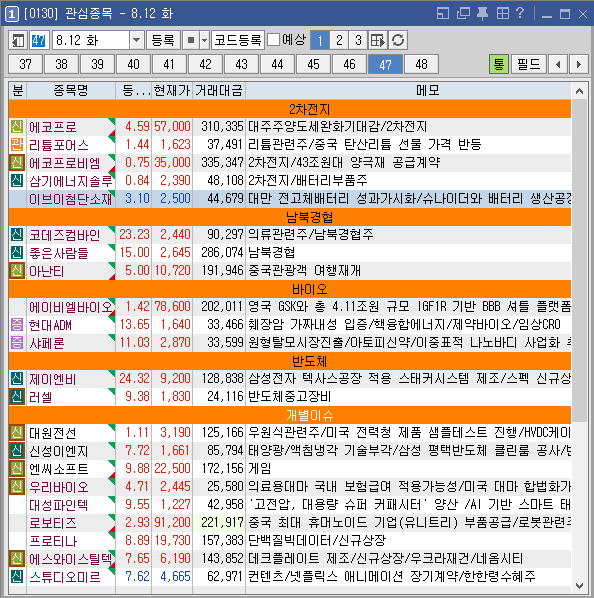Click the 221,917 trading value cell

pos(219,523)
